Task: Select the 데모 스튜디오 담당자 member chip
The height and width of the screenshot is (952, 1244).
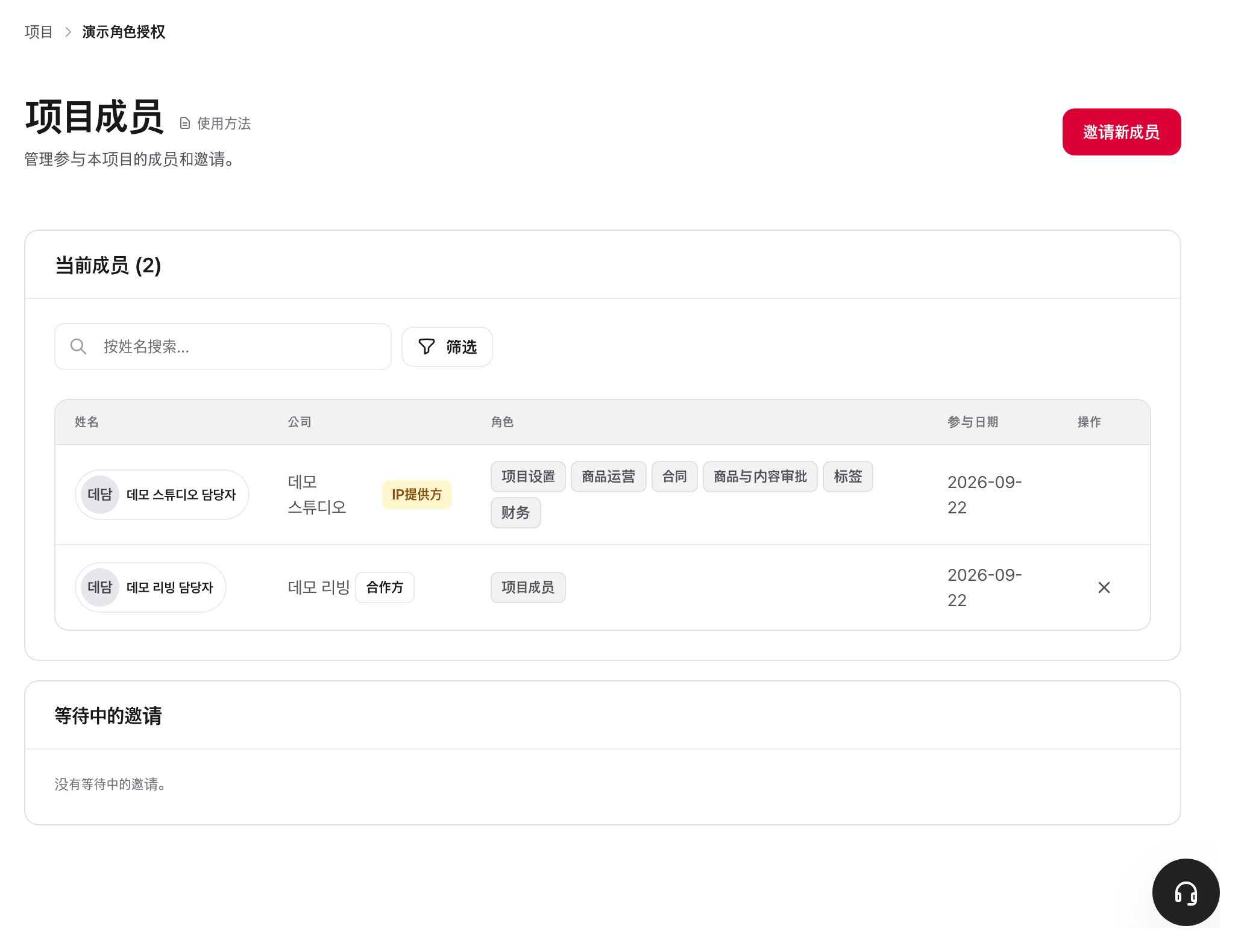Action: [162, 495]
